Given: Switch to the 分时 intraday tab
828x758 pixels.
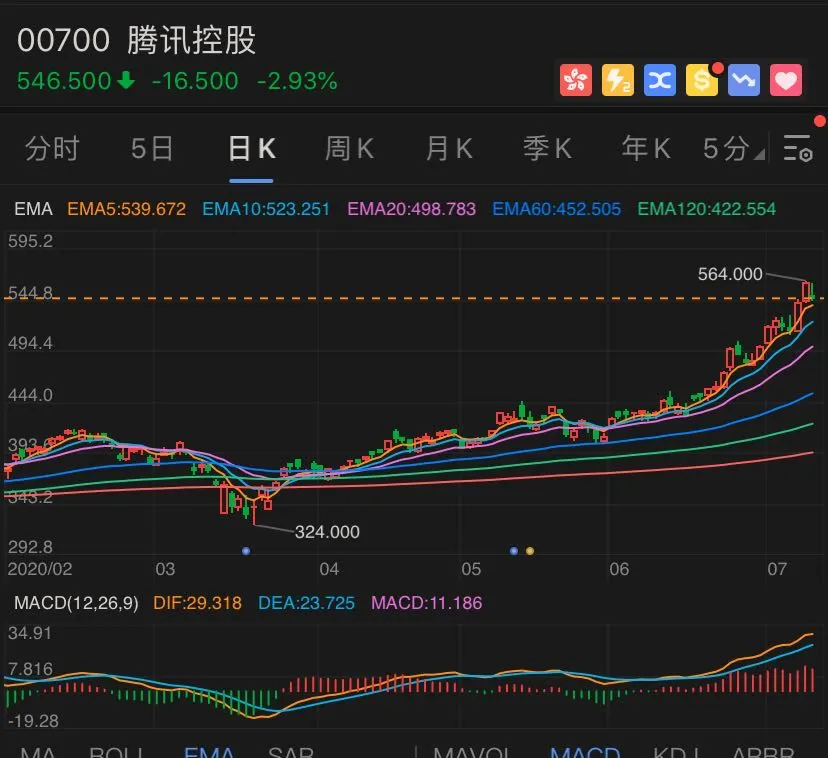Looking at the screenshot, I should coord(52,148).
